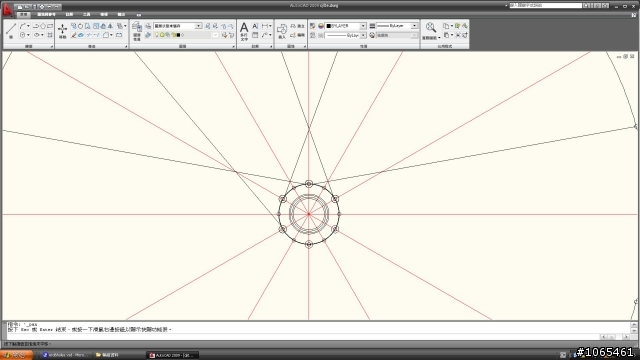Screen dimensions: 640x360
Task: Select the Rotate tool in Modify panel
Action: (80, 26)
